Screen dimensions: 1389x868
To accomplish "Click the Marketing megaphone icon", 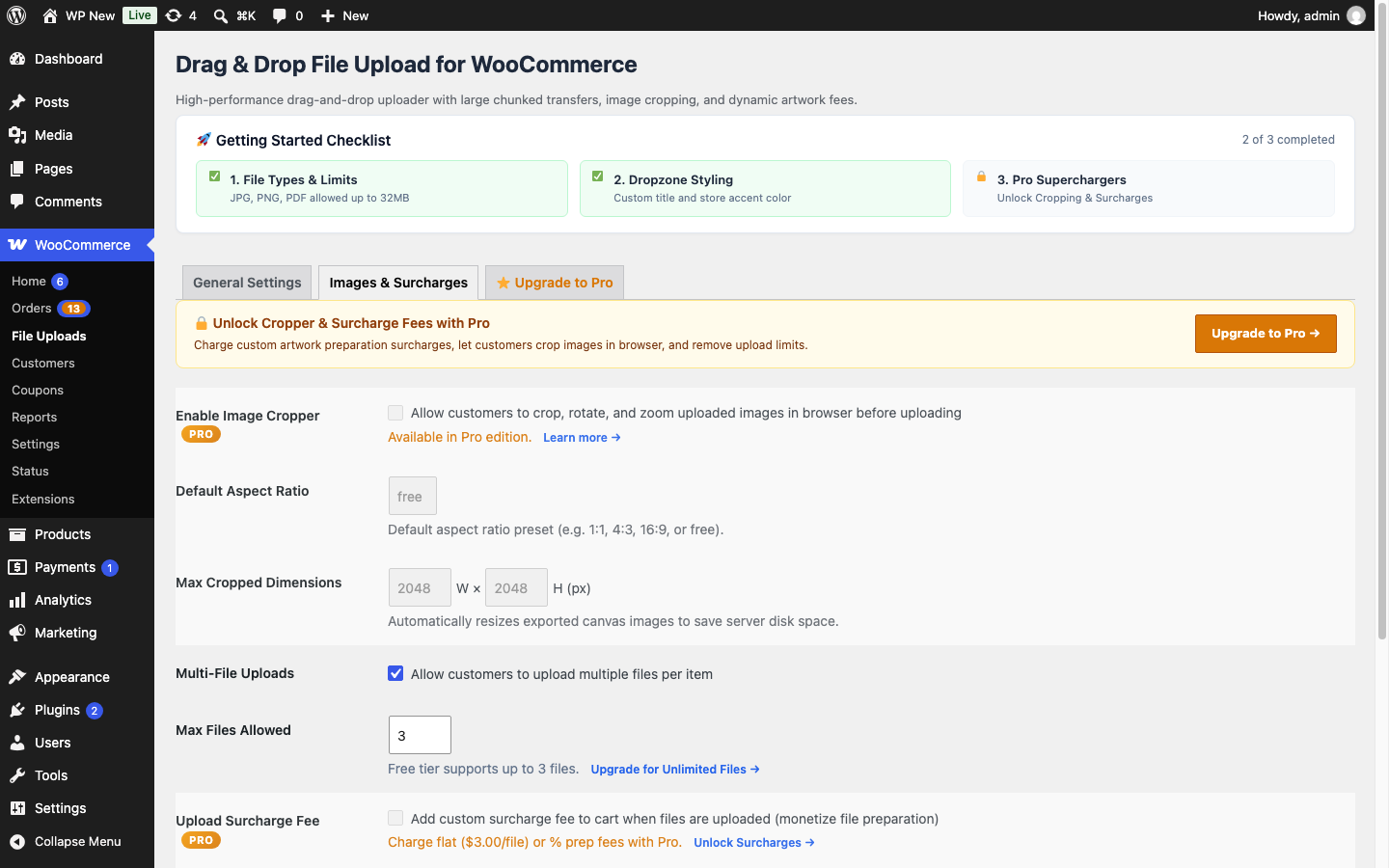I will pyautogui.click(x=17, y=633).
